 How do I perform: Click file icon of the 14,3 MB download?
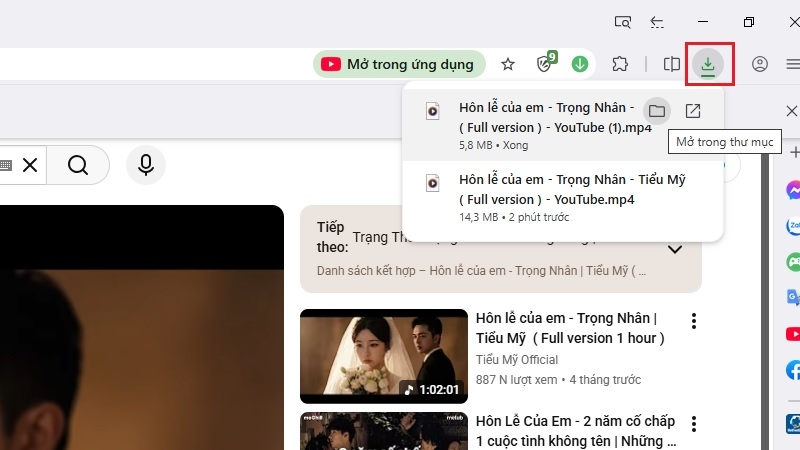(x=433, y=183)
